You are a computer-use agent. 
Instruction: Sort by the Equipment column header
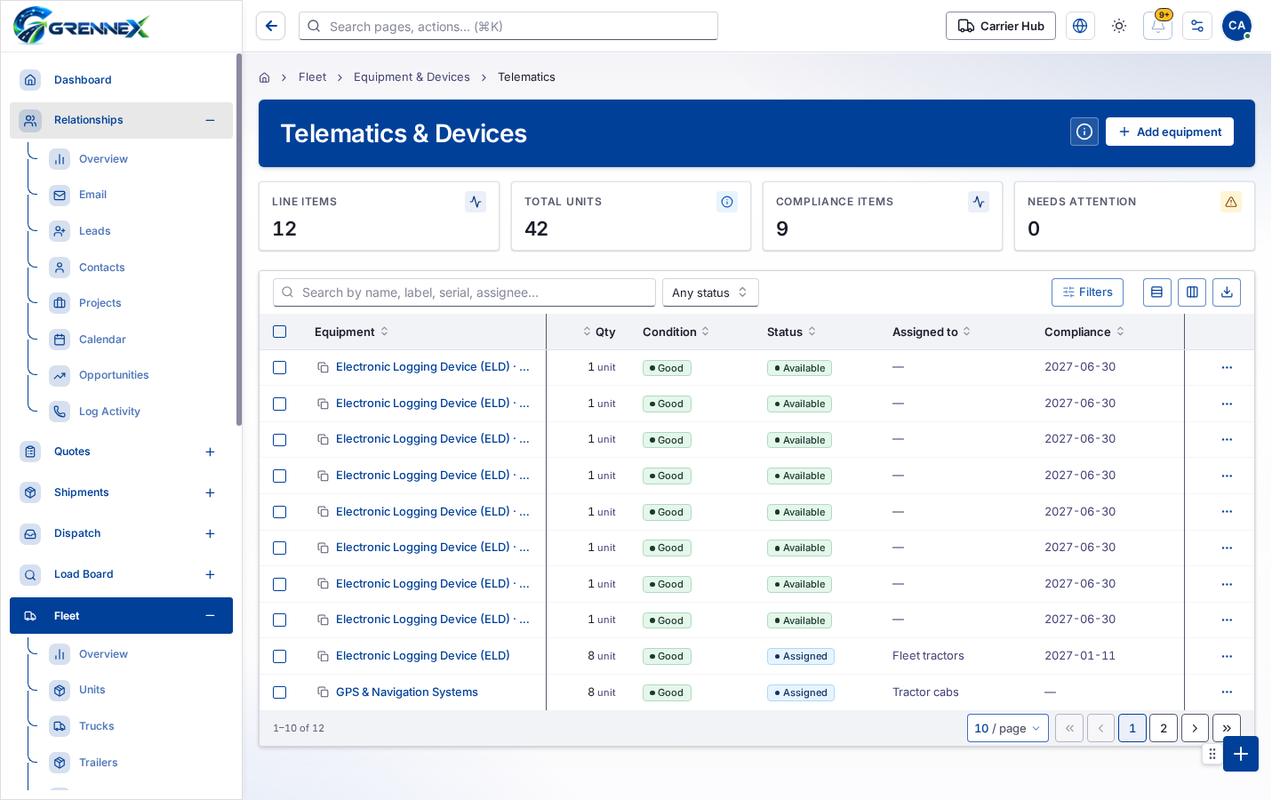(351, 332)
